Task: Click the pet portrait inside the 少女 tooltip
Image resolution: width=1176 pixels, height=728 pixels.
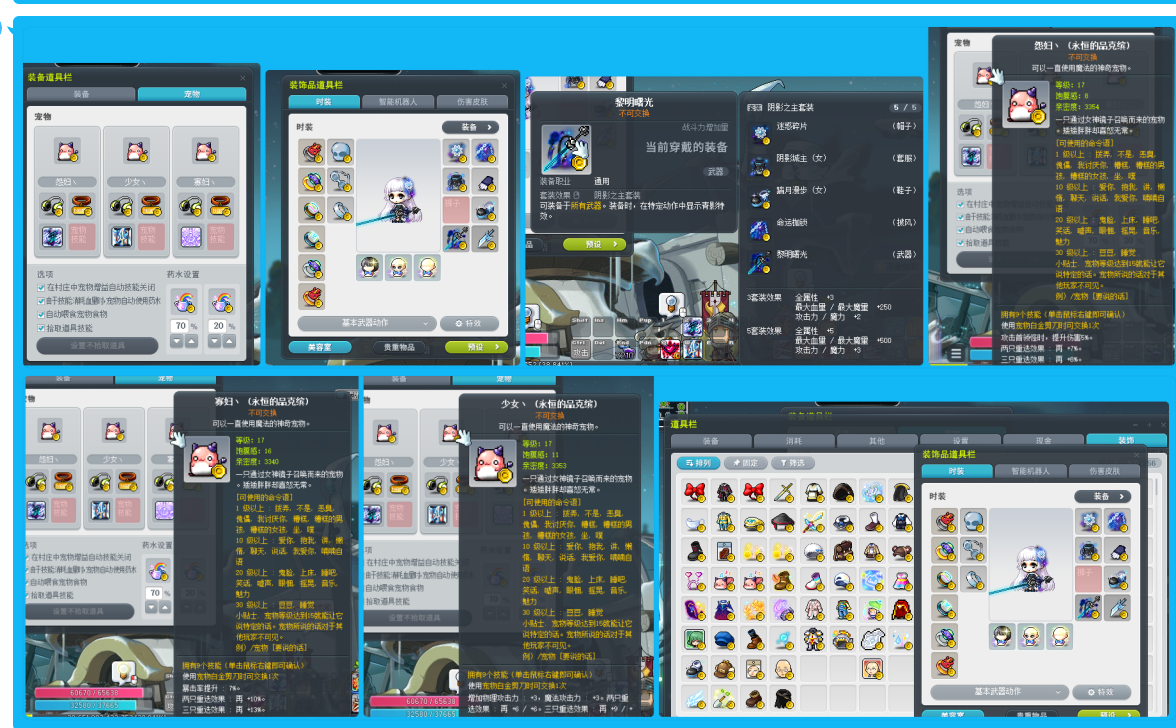Action: [493, 461]
